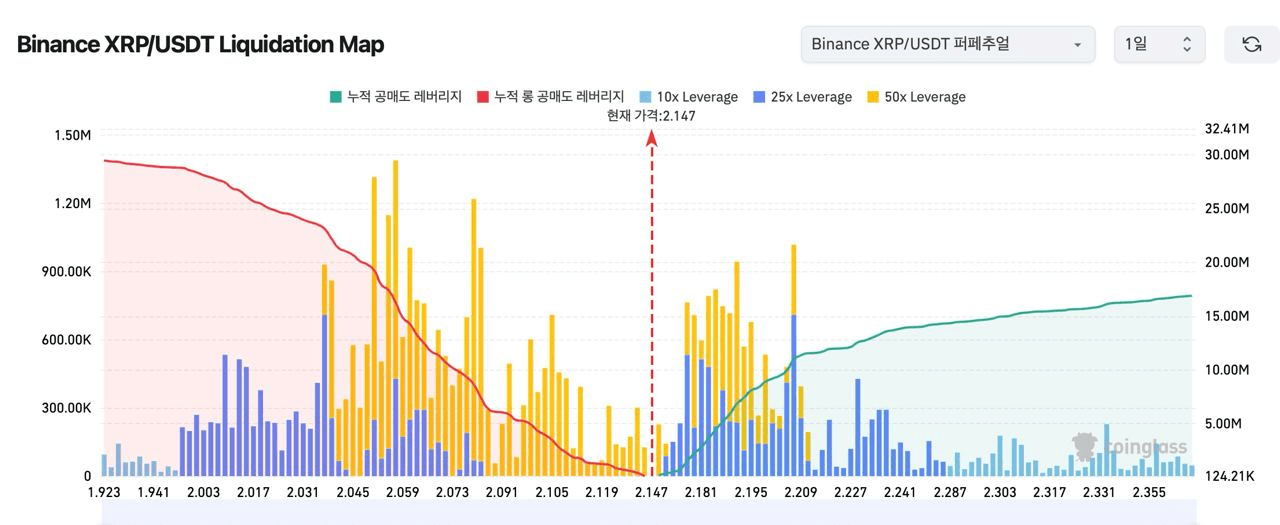The height and width of the screenshot is (525, 1280).
Task: Open the Binance XRP/USDT 퍼페추얼 pair dropdown
Action: click(x=947, y=44)
